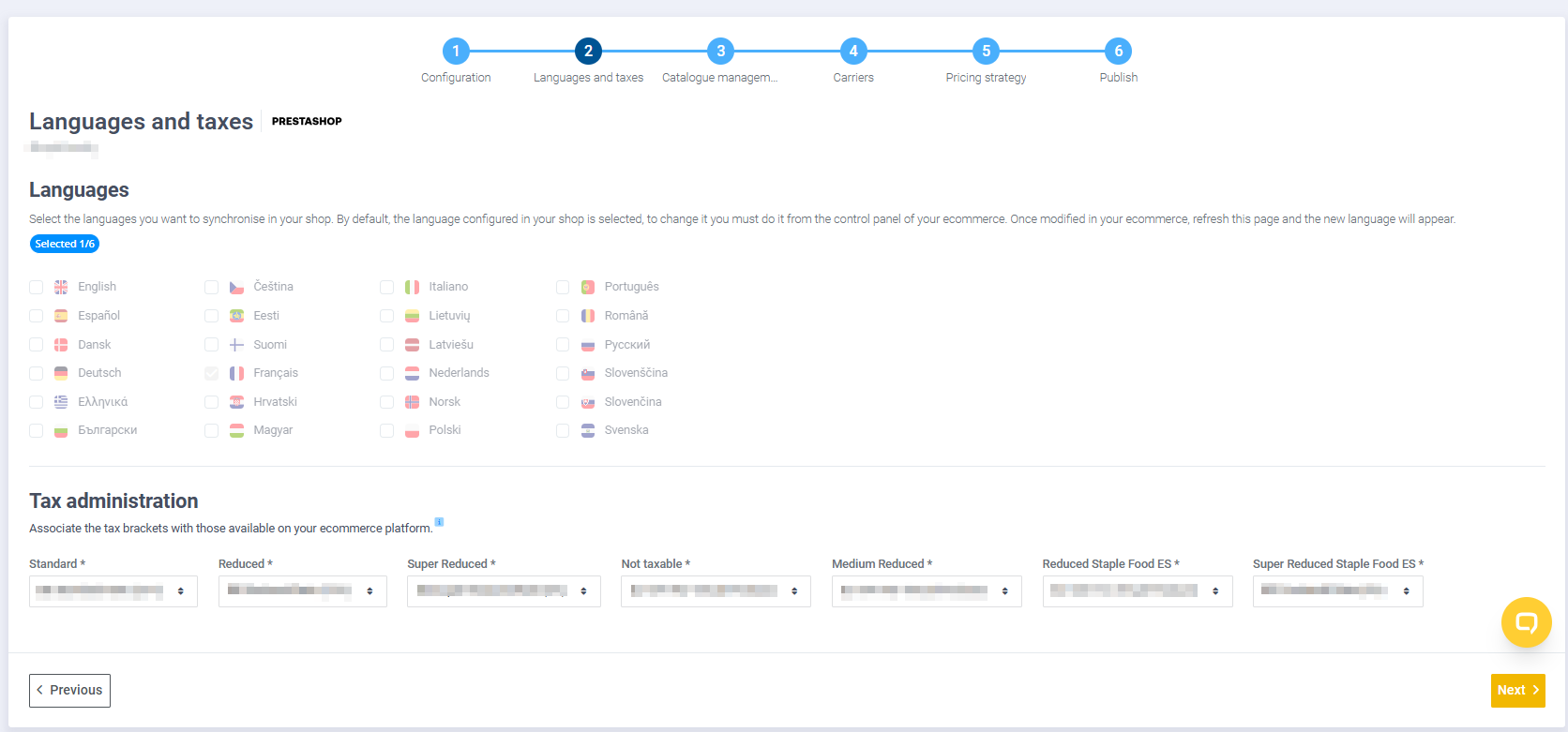Open the Not taxable tax dropdown

pyautogui.click(x=716, y=591)
